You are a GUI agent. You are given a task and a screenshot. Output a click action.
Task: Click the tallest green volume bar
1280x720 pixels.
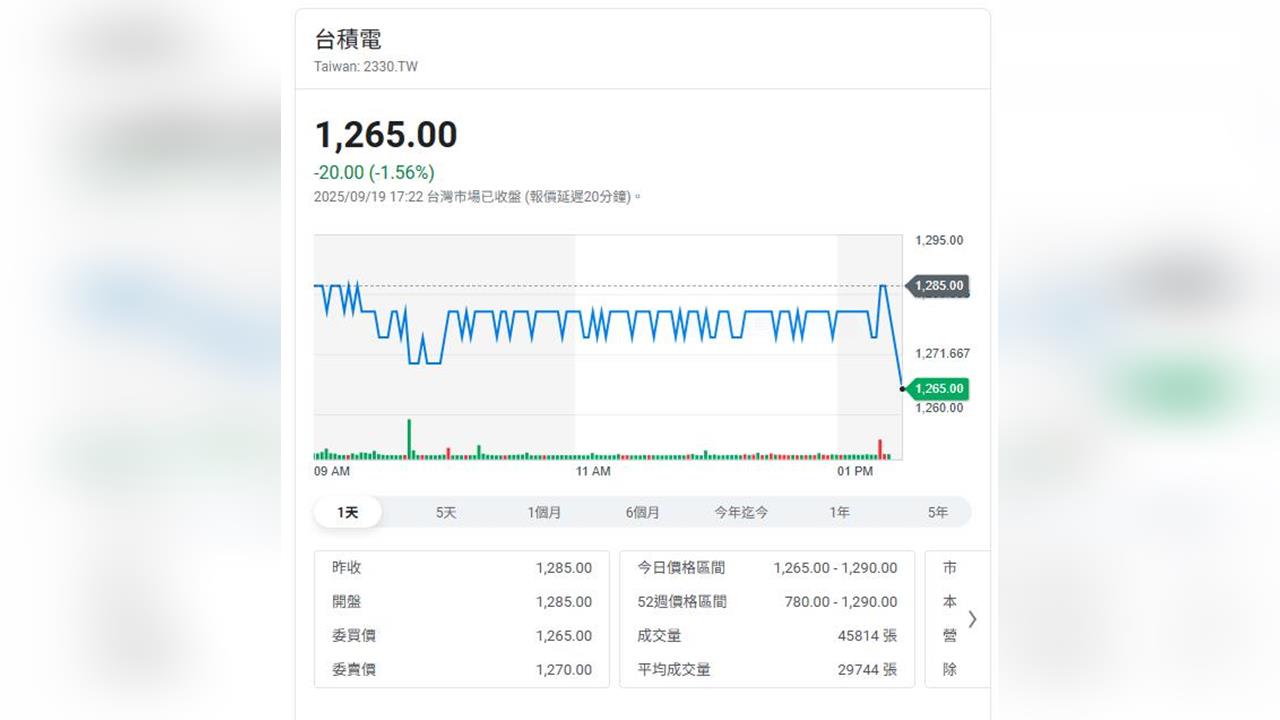click(409, 439)
